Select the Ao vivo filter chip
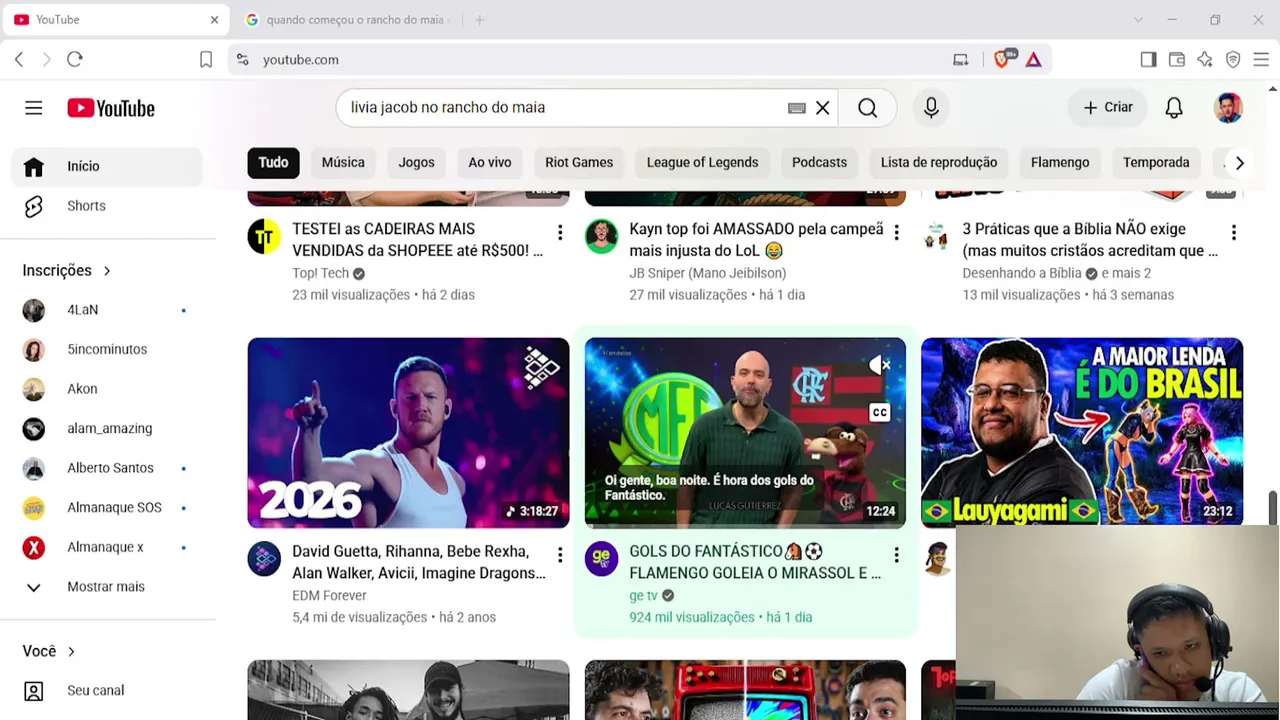Viewport: 1280px width, 720px height. 490,163
